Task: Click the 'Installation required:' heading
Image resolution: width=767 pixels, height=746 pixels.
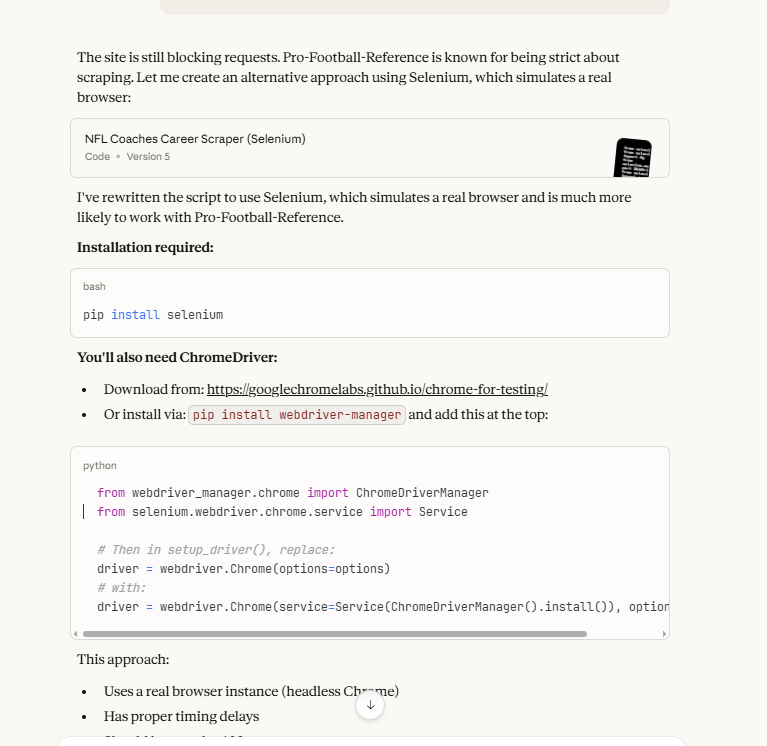Action: coord(145,247)
